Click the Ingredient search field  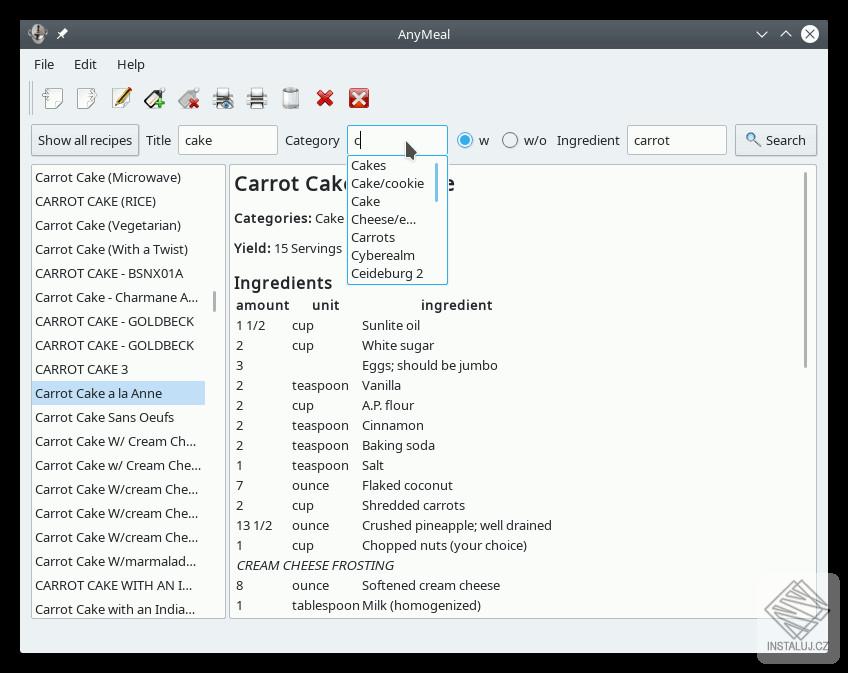coord(677,141)
